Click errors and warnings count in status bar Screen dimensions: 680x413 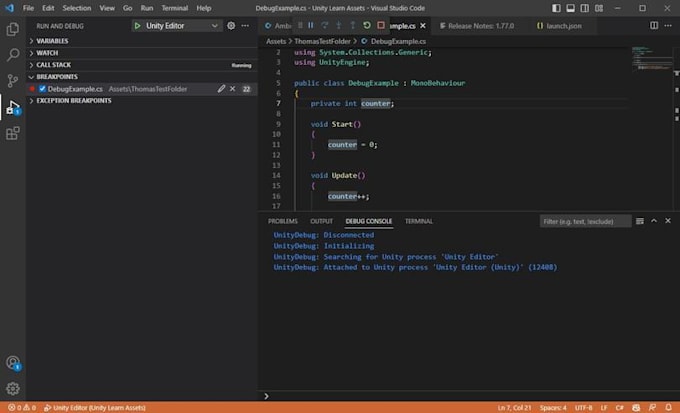(22, 408)
